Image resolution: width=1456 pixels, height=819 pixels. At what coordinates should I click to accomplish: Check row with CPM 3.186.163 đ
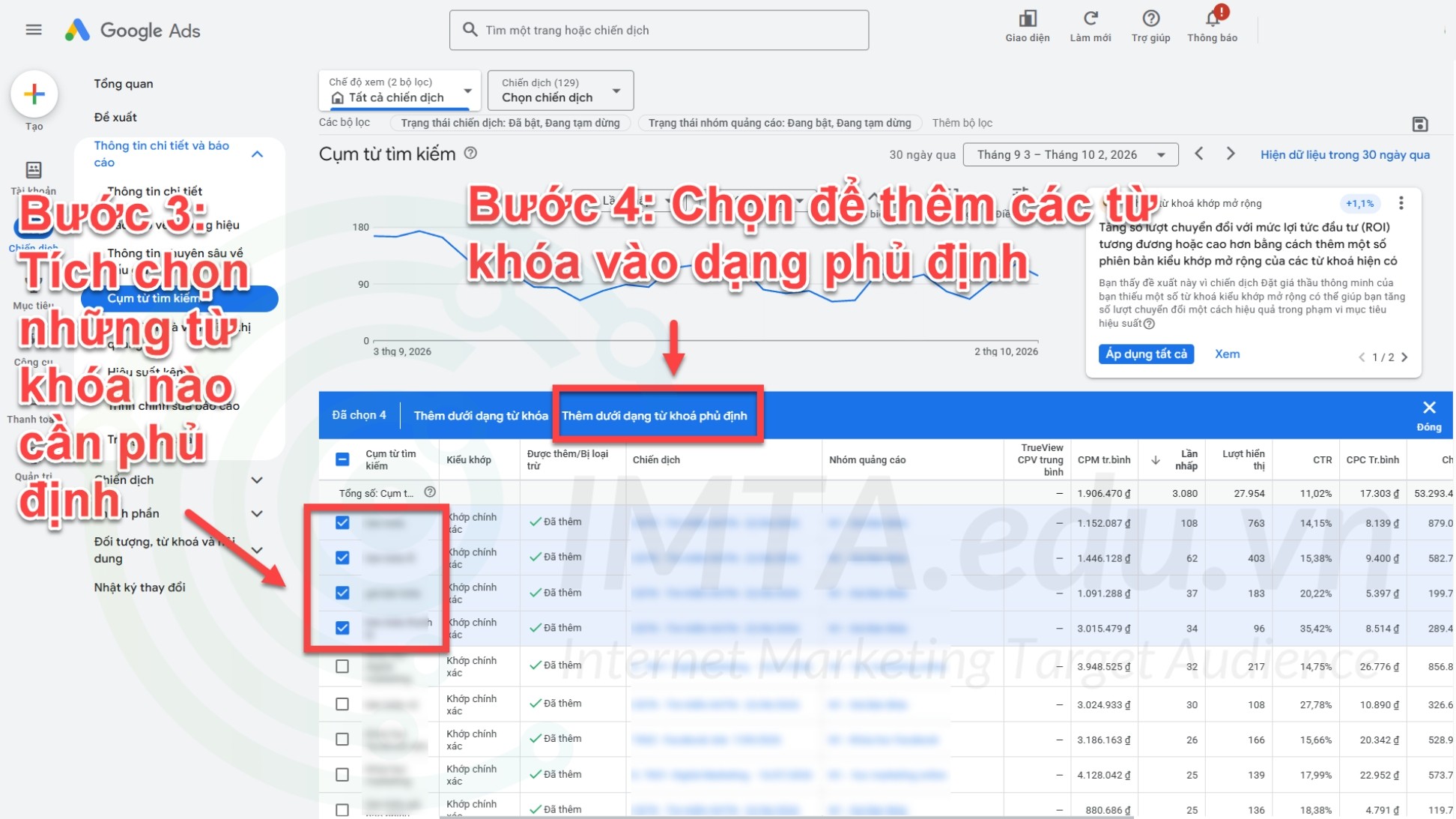[x=342, y=739]
